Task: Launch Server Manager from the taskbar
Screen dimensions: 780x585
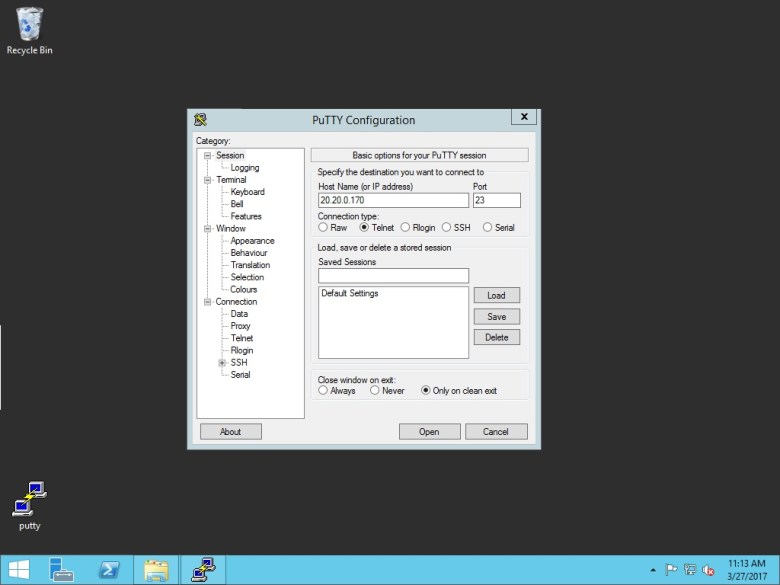Action: 62,570
